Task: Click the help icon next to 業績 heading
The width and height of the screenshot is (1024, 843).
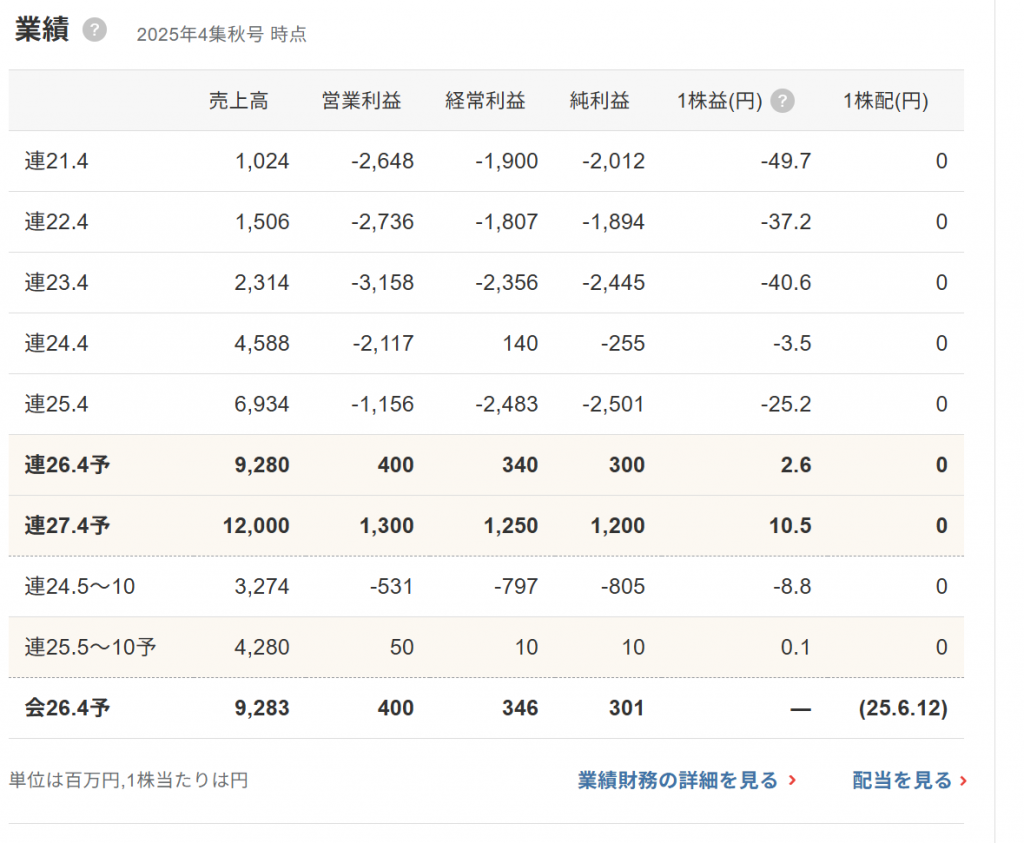Action: tap(94, 30)
